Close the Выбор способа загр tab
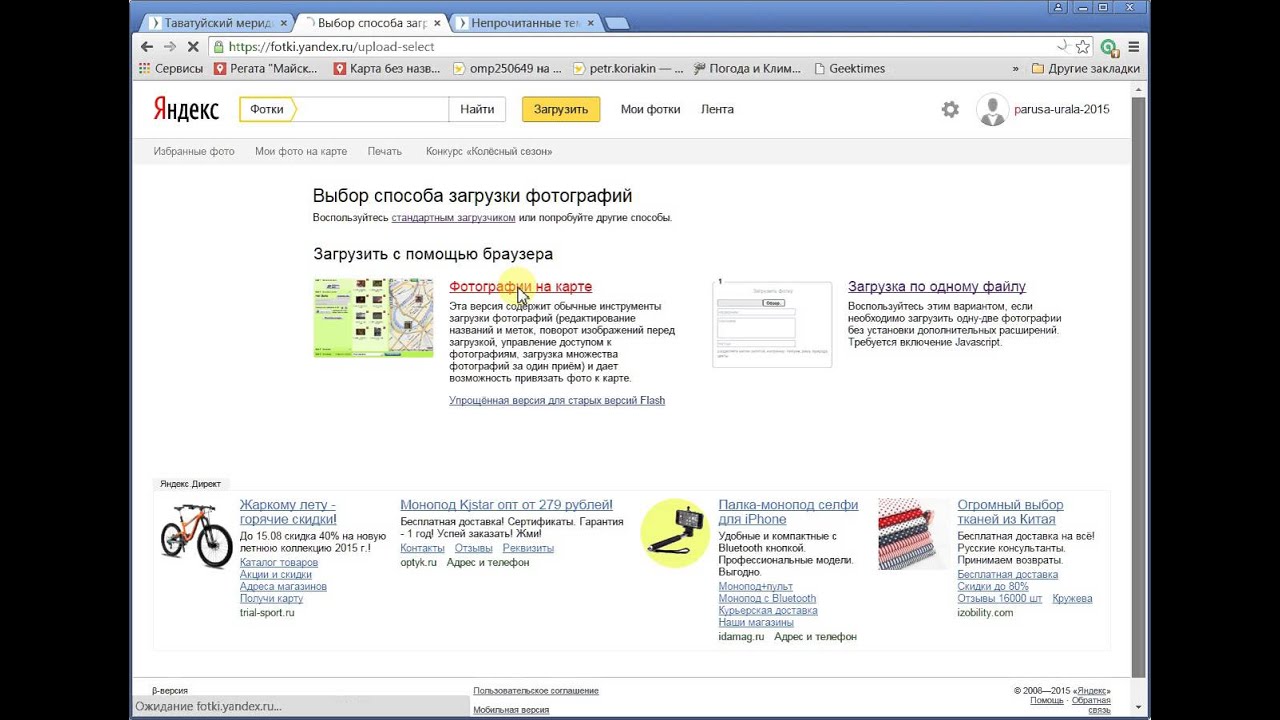 click(x=437, y=23)
